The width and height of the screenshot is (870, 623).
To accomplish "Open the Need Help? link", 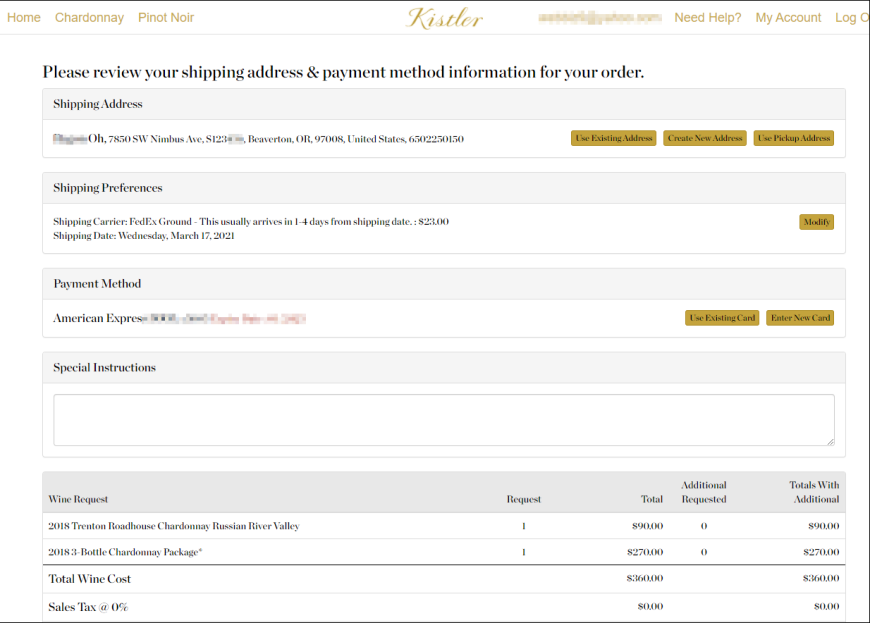I will (x=707, y=18).
